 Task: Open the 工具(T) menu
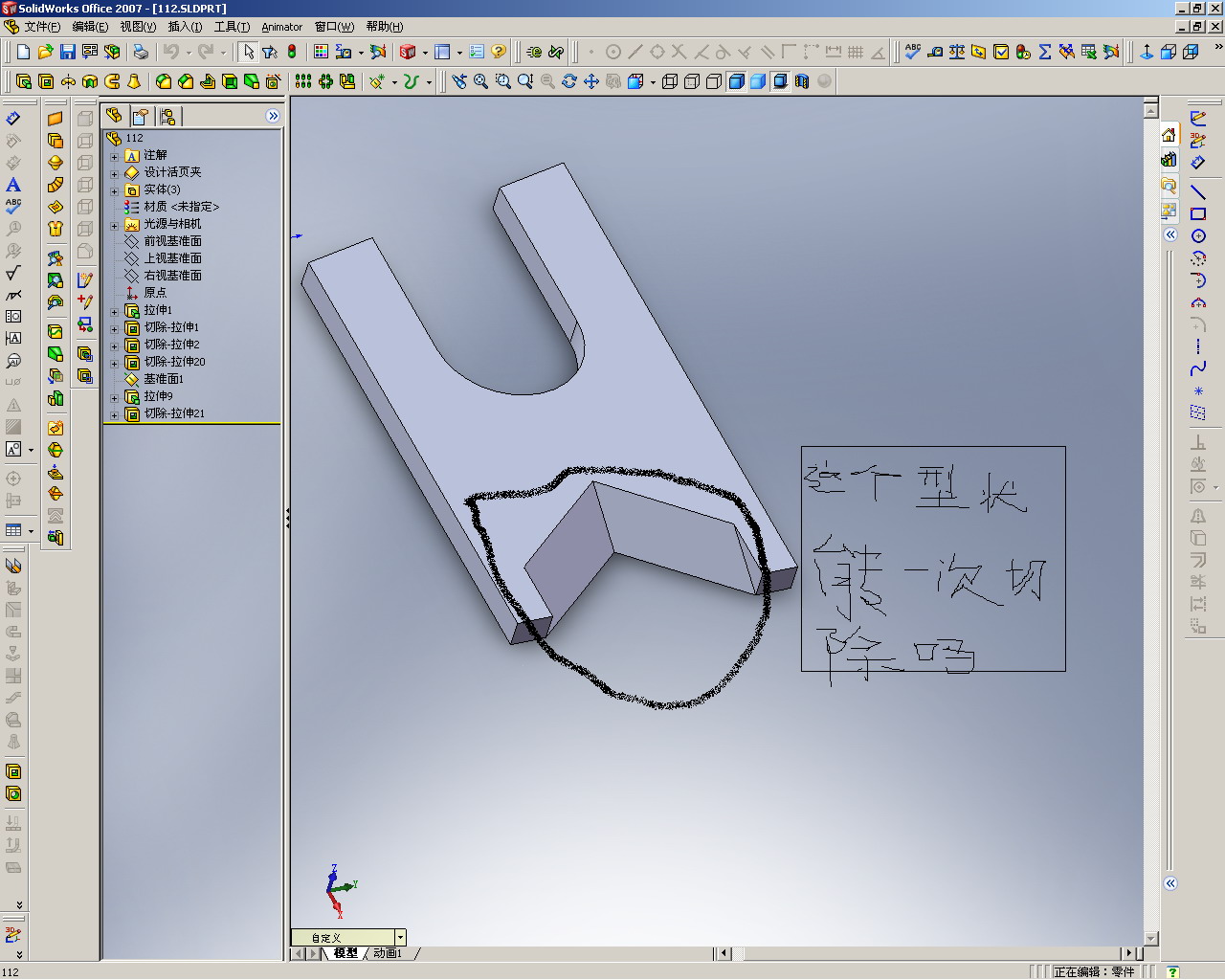pos(232,27)
